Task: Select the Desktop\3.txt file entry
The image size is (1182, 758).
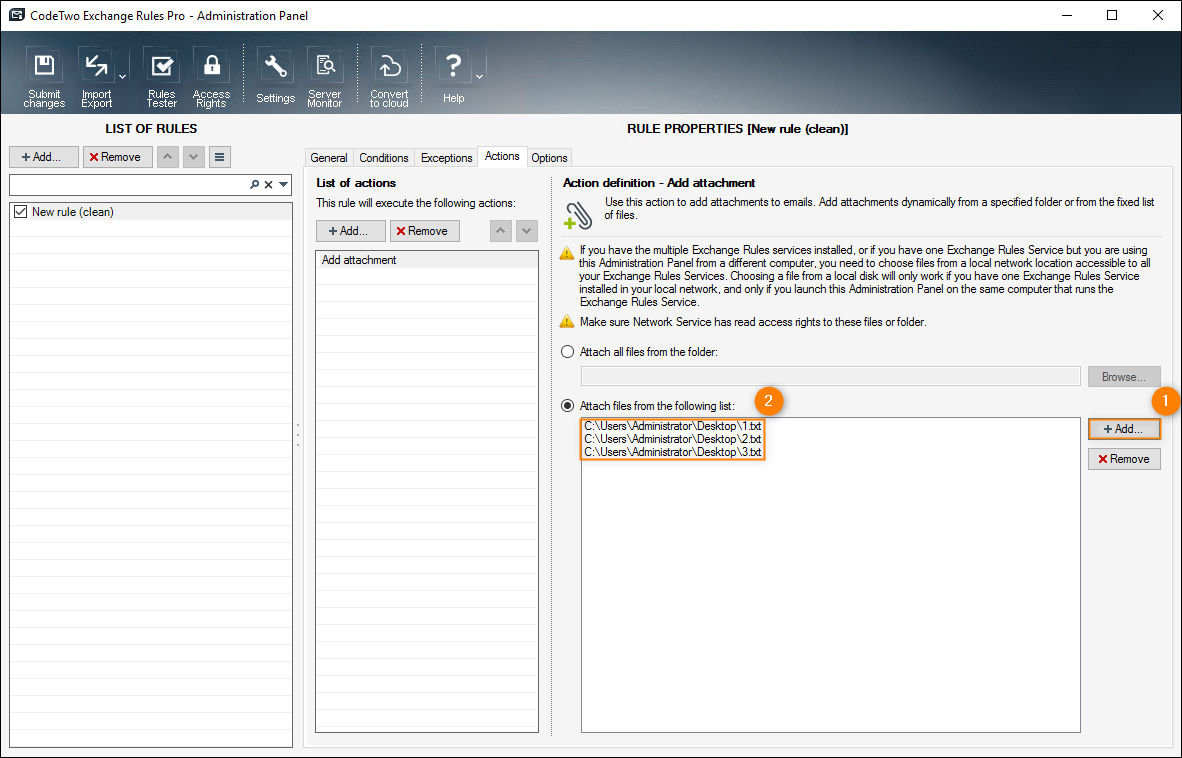Action: tap(672, 452)
